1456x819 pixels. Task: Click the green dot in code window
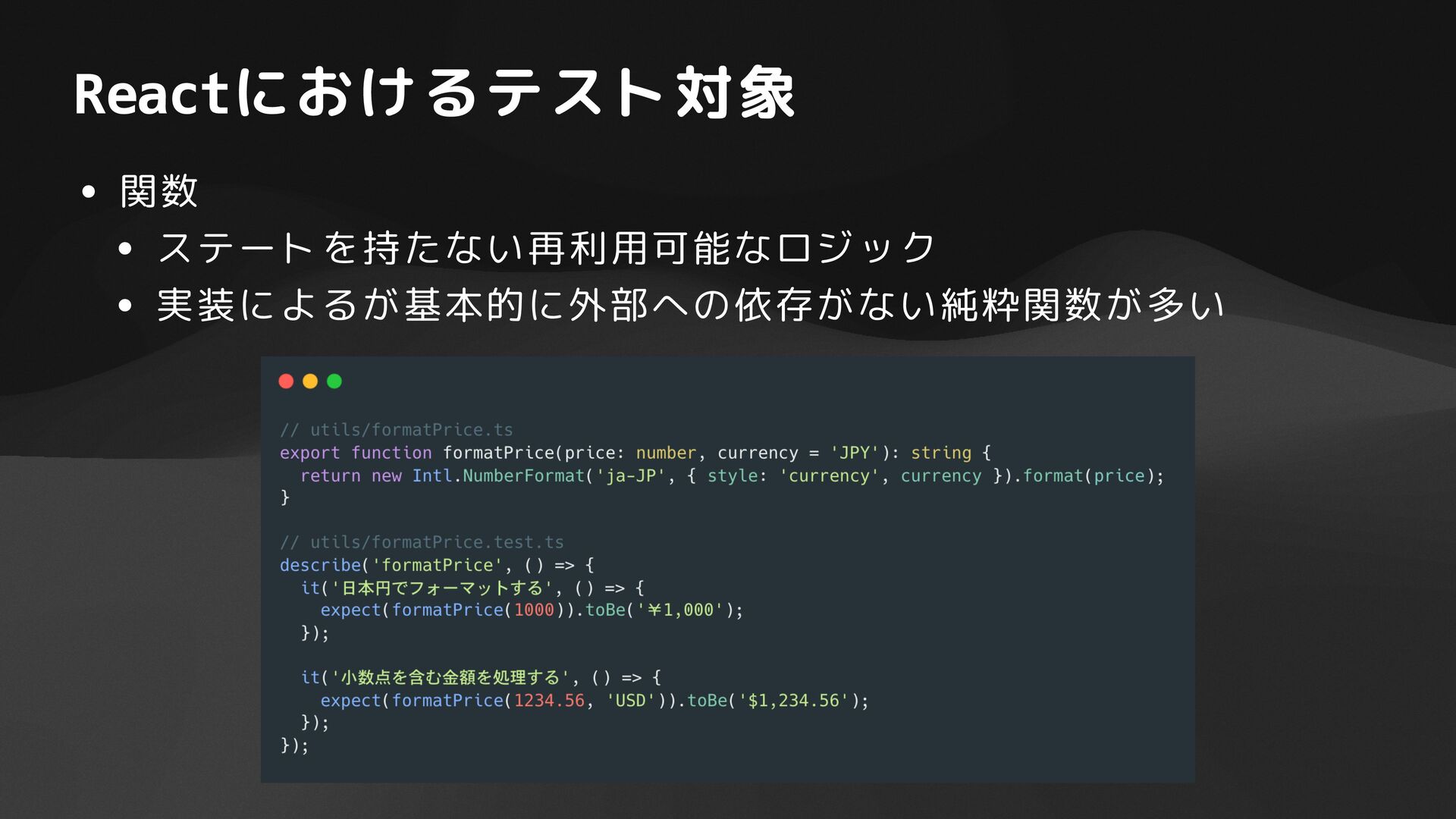334,381
